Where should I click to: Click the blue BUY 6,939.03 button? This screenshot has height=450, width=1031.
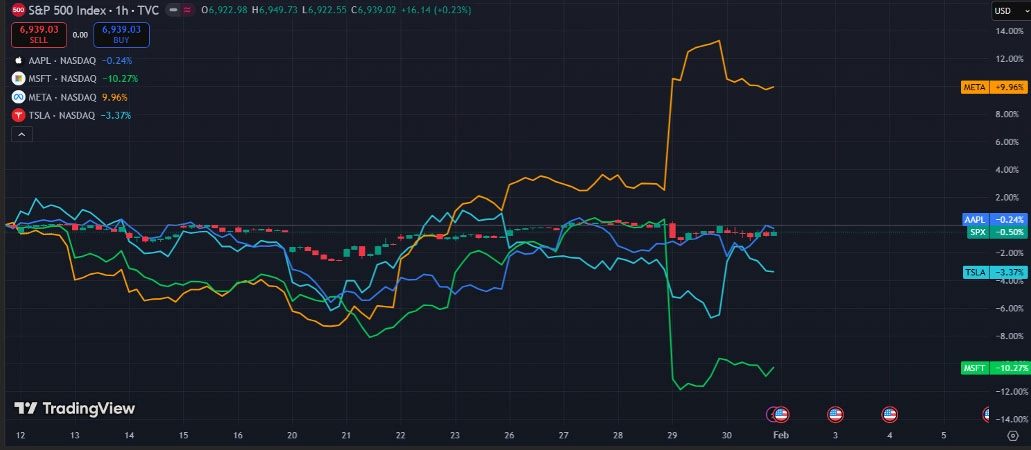point(121,35)
